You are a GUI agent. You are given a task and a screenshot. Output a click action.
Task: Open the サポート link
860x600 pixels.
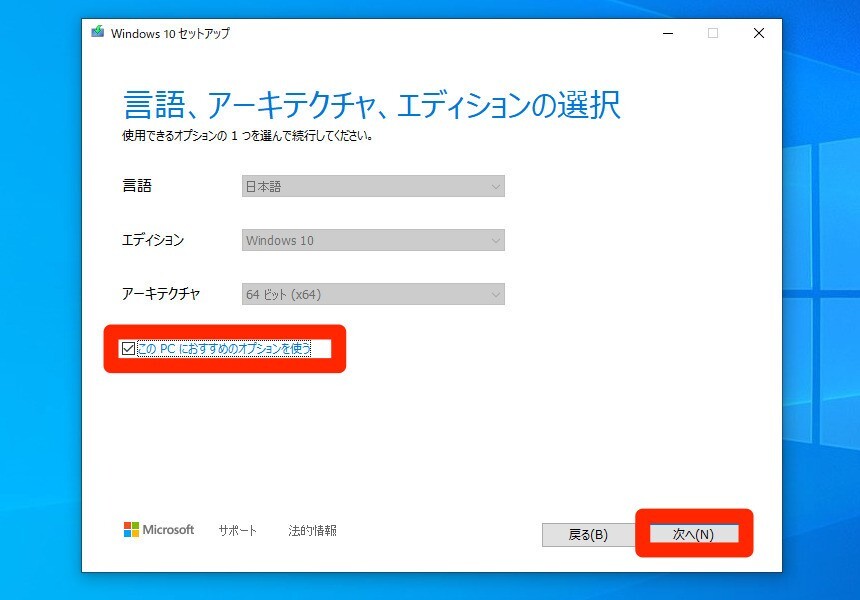pyautogui.click(x=237, y=530)
